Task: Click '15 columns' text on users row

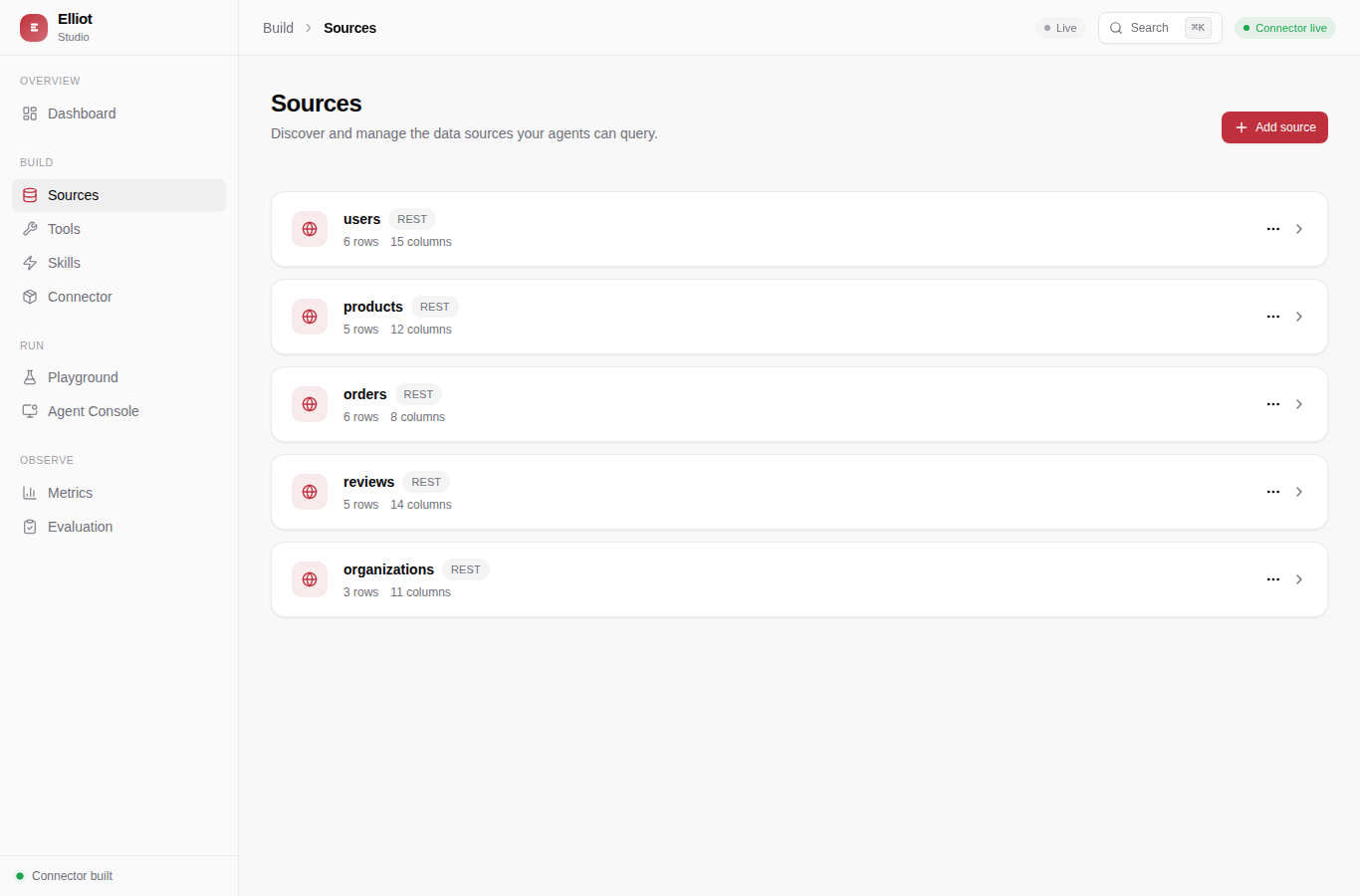Action: [421, 242]
